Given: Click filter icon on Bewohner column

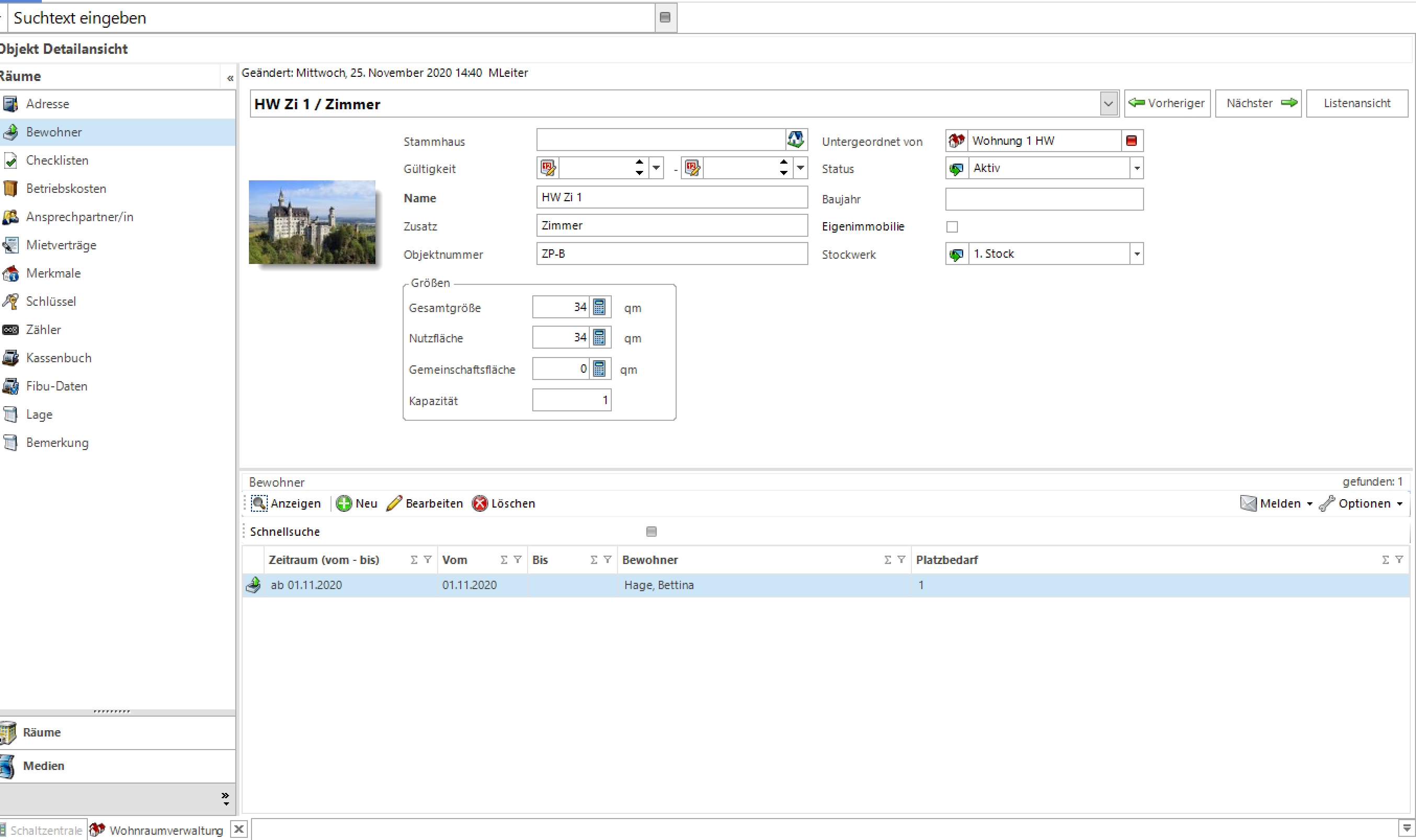Looking at the screenshot, I should click(901, 559).
